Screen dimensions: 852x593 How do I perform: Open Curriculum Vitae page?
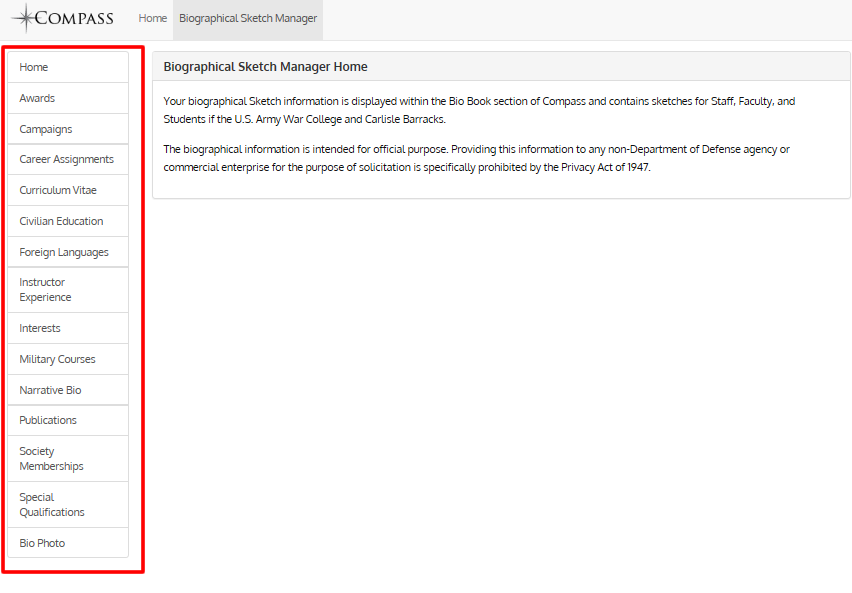[x=68, y=190]
